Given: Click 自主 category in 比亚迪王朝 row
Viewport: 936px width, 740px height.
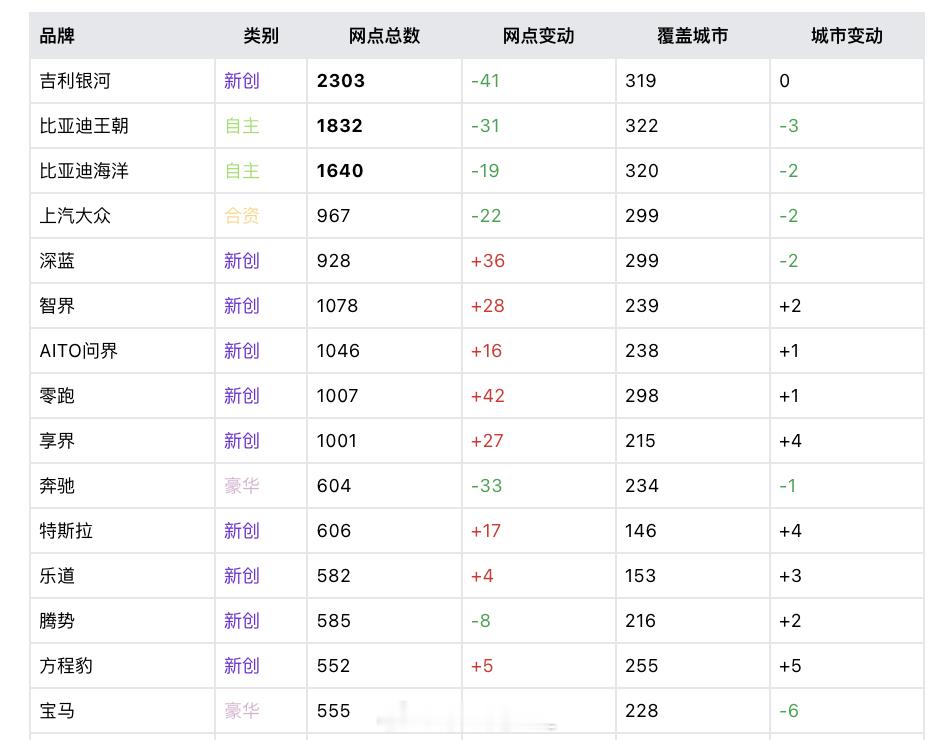Looking at the screenshot, I should coord(242,126).
